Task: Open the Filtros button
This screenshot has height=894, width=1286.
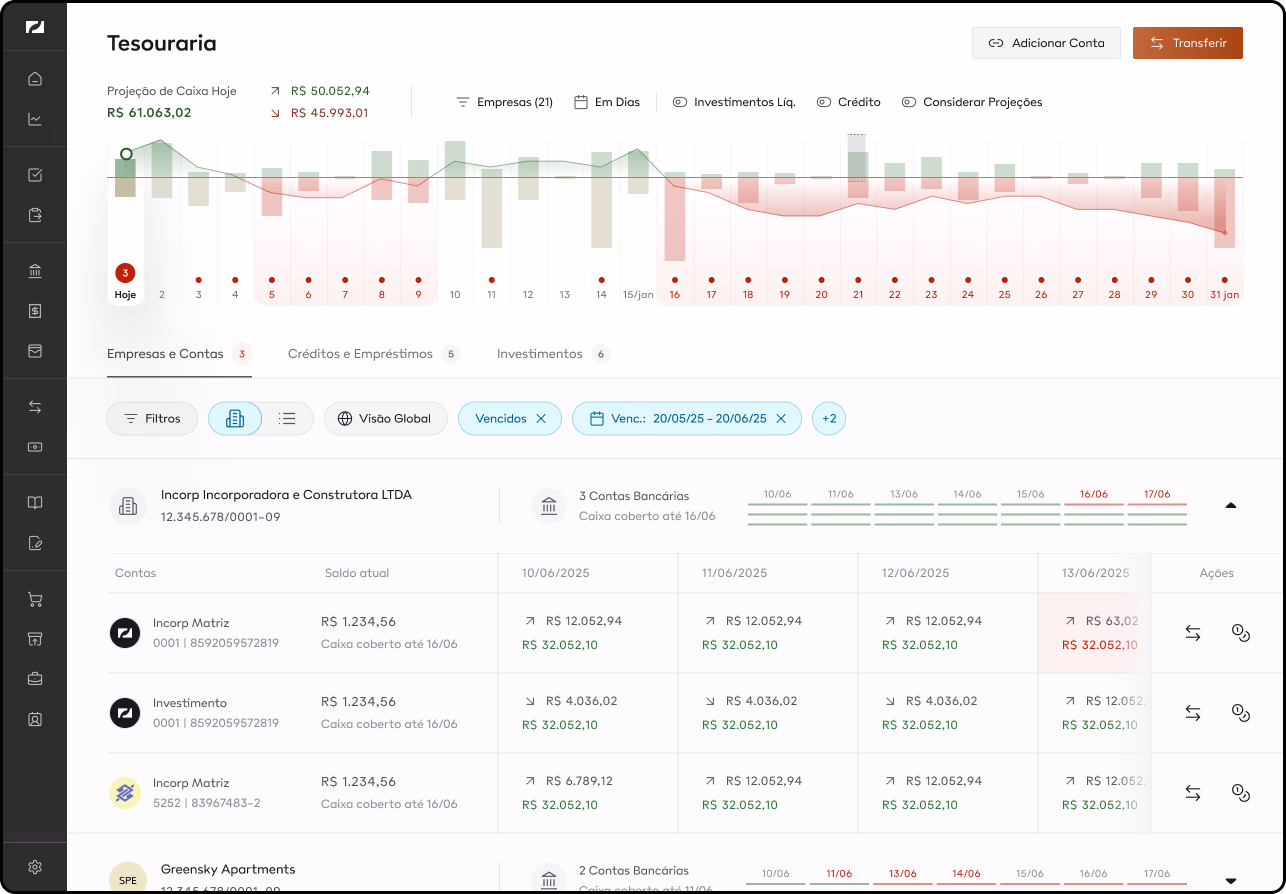Action: click(x=152, y=419)
